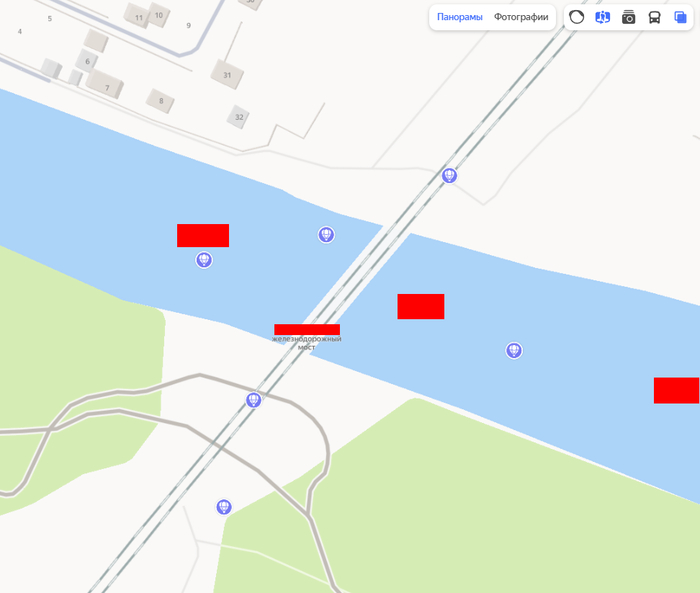Screen dimensions: 700x593
Task: Open the balloon panorama on the railway north of the river
Action: point(449,175)
